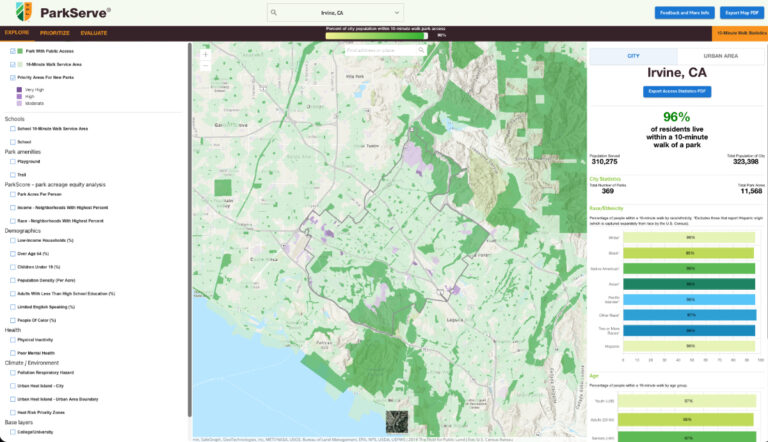The width and height of the screenshot is (768, 442).
Task: Check Low-Income Households (%) layer
Action: pyautogui.click(x=13, y=240)
